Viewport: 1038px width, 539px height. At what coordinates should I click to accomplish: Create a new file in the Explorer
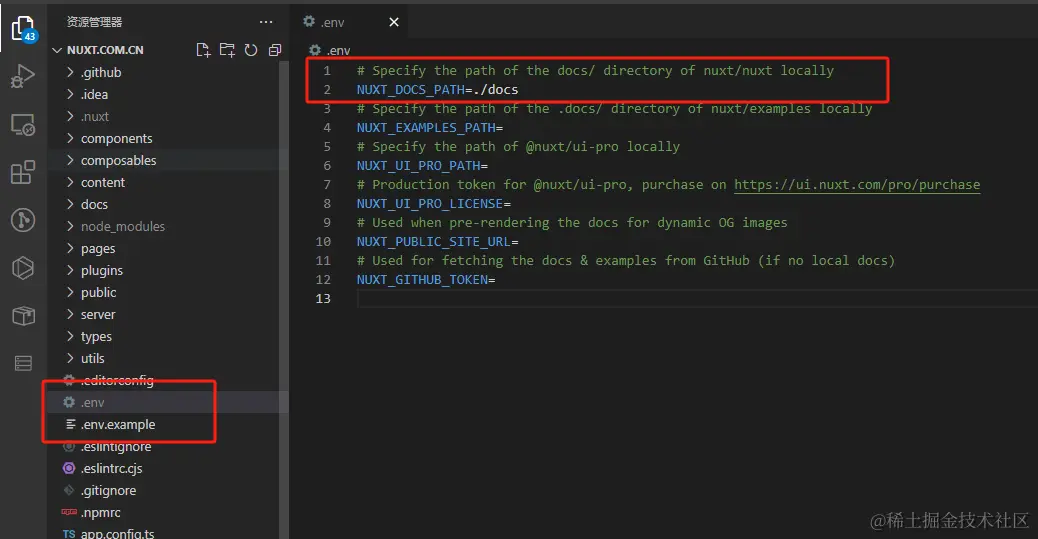tap(203, 50)
